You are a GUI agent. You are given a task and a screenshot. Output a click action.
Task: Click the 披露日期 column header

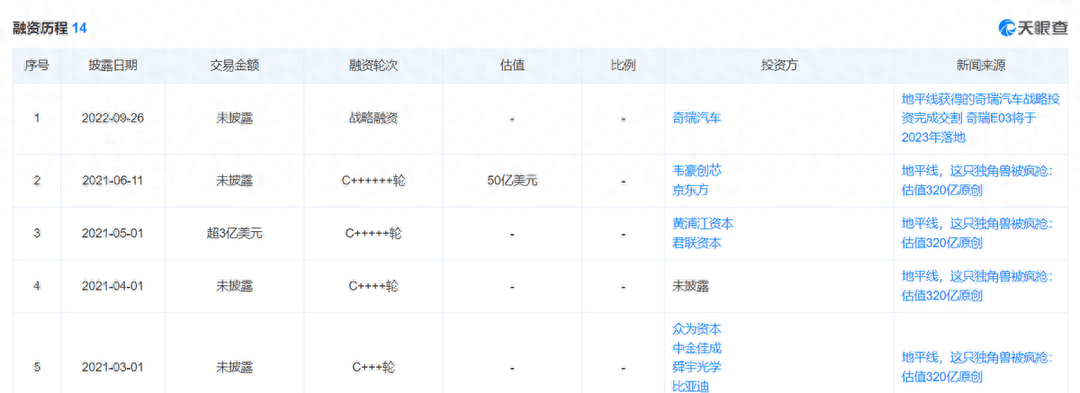tap(113, 65)
